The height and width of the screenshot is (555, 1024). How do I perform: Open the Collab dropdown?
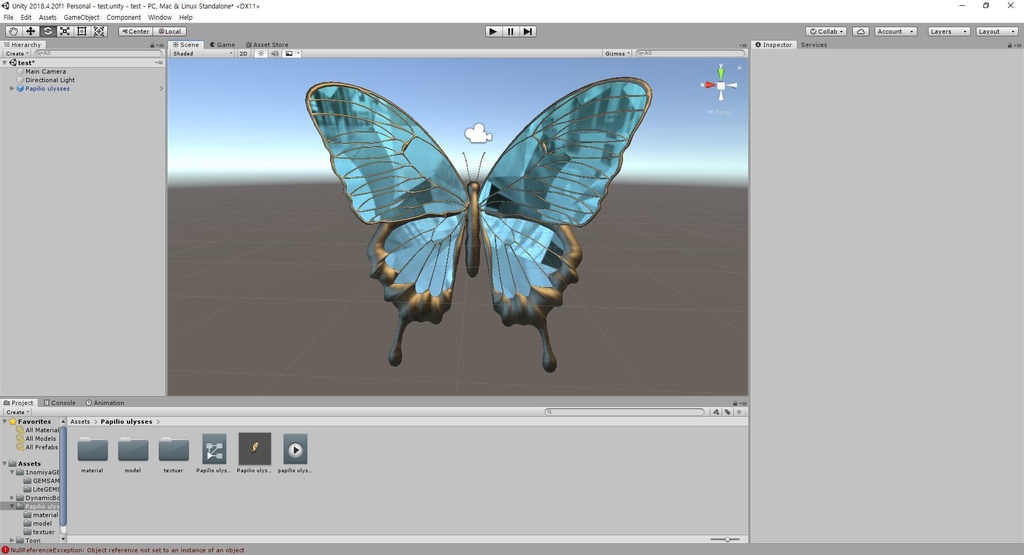pos(826,31)
